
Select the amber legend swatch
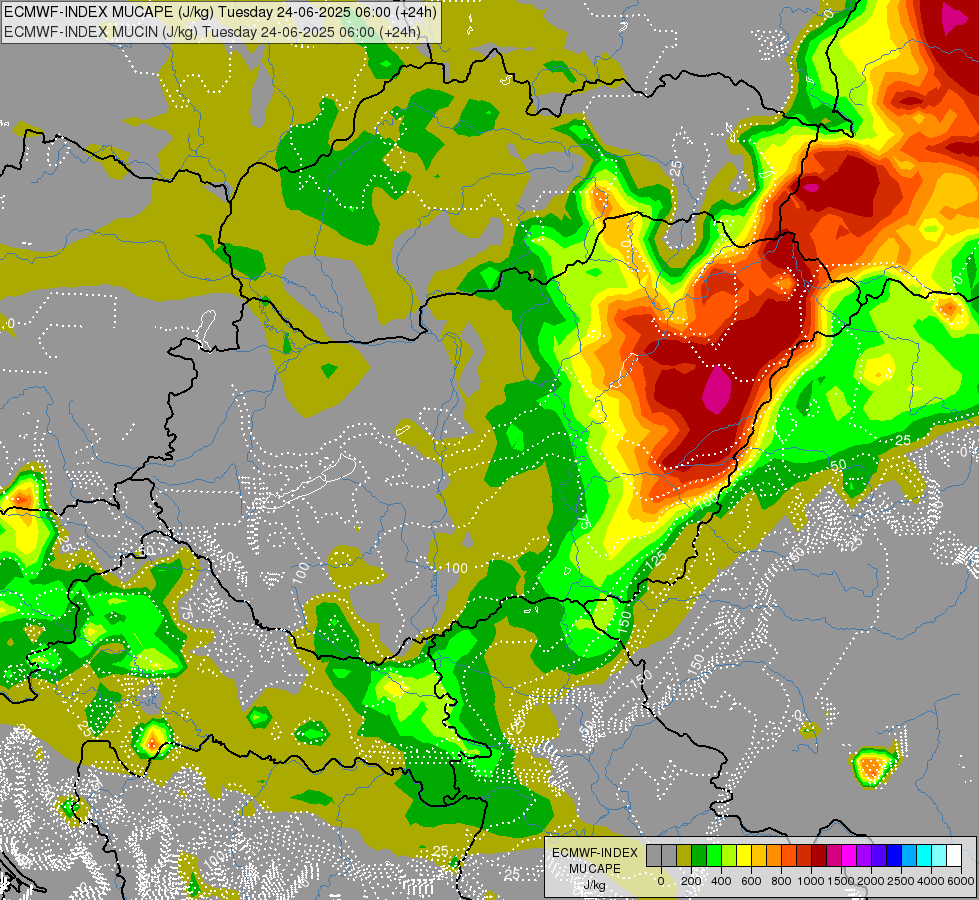[x=760, y=855]
